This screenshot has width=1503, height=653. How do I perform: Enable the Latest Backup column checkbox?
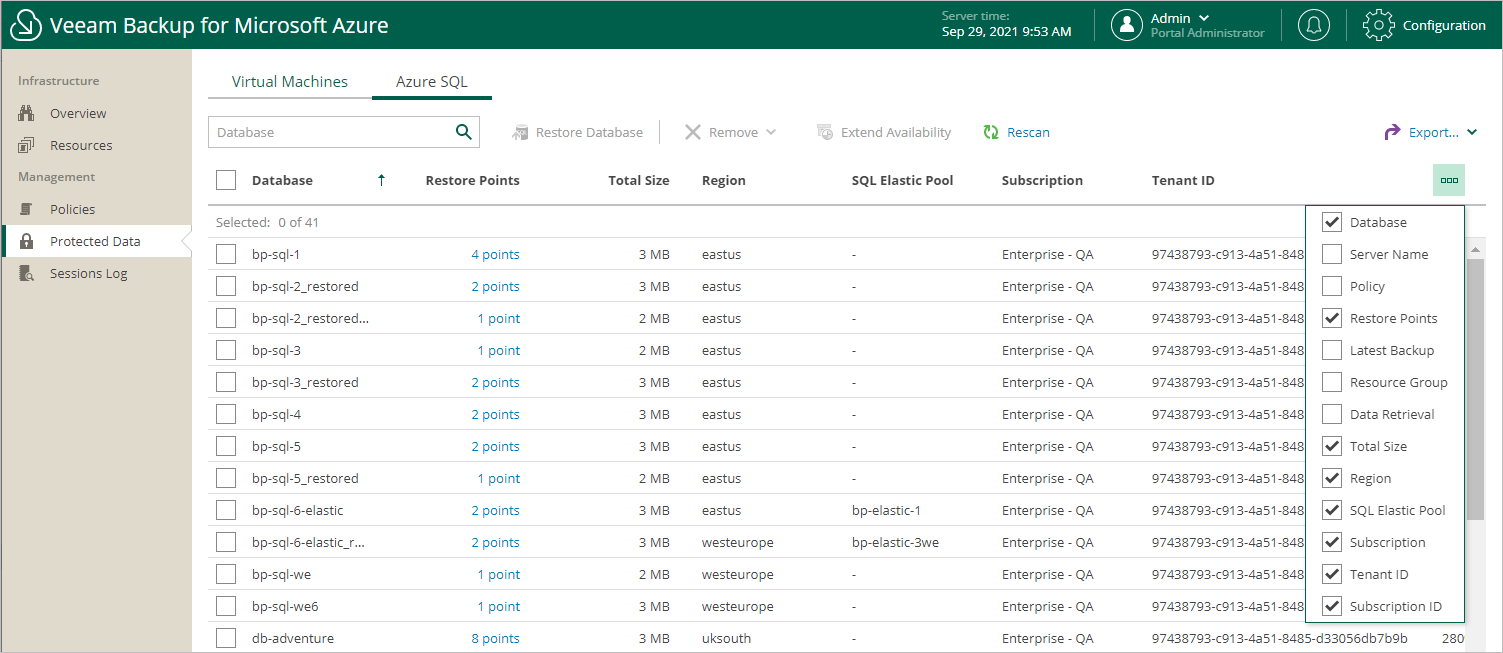(x=1332, y=350)
